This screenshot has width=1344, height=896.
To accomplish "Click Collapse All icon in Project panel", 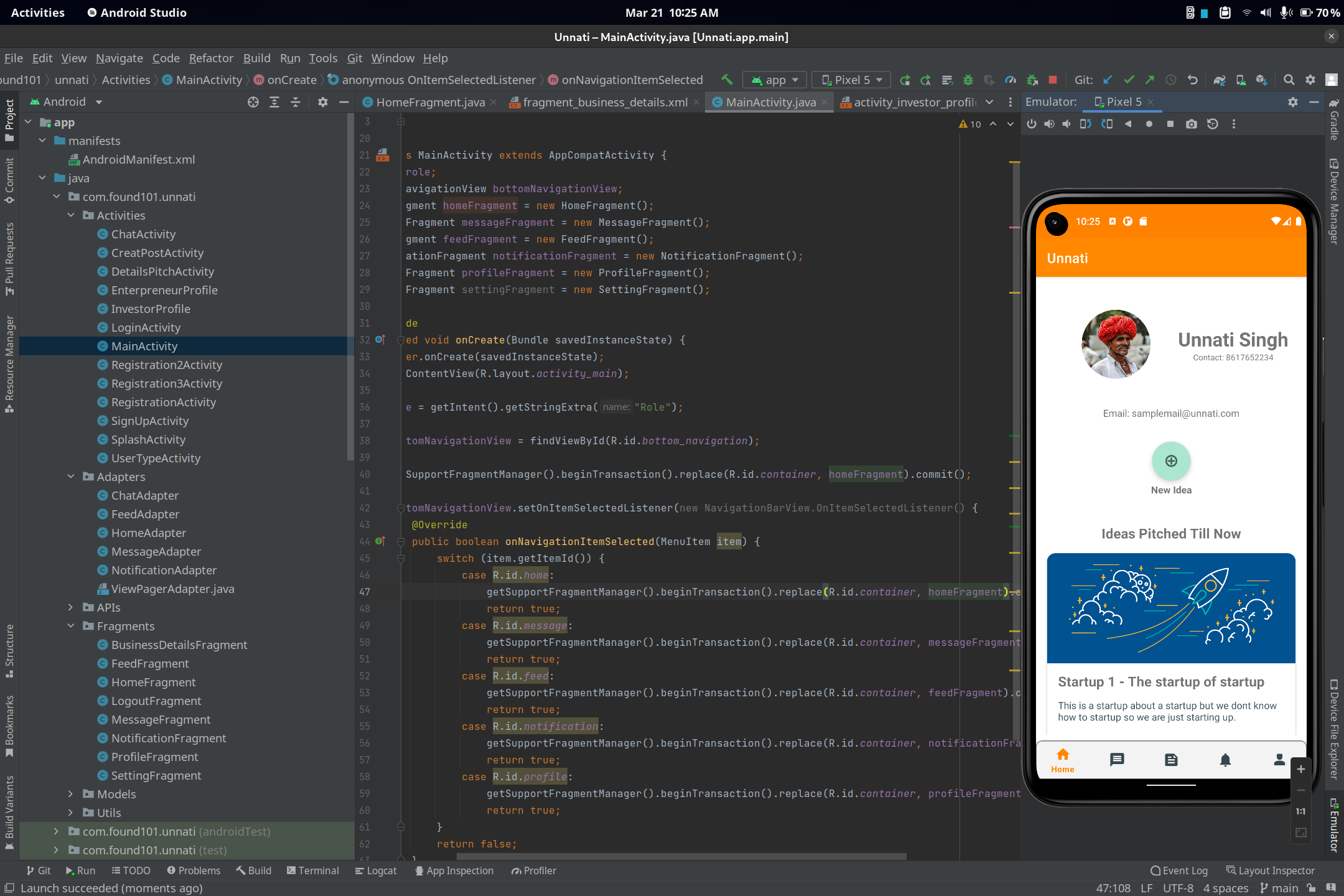I will tap(296, 102).
